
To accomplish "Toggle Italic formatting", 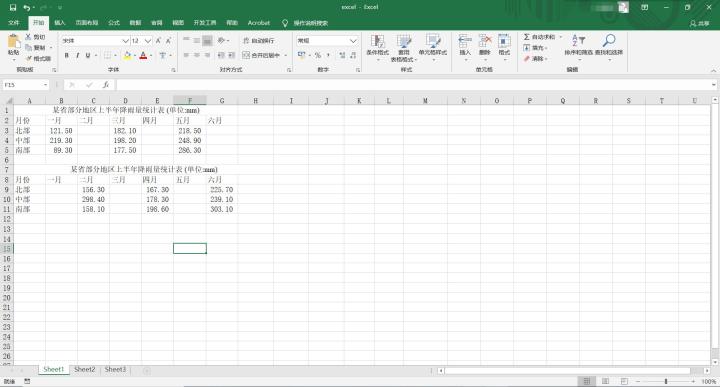I will click(x=78, y=56).
